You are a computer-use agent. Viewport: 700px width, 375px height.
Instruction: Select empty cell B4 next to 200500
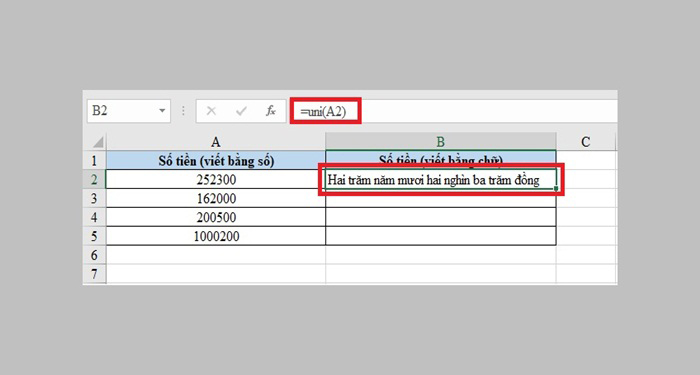click(441, 217)
